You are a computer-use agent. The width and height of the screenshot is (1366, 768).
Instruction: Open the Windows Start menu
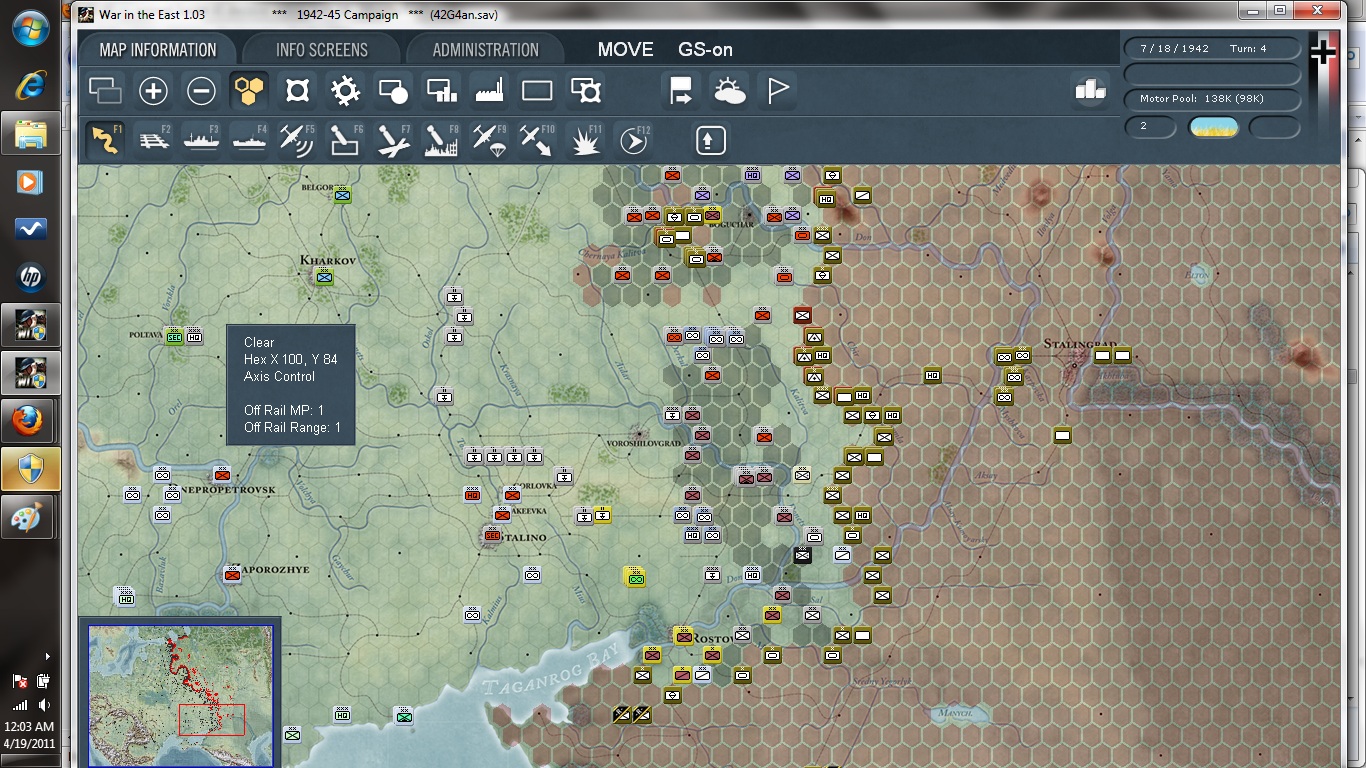(x=30, y=28)
